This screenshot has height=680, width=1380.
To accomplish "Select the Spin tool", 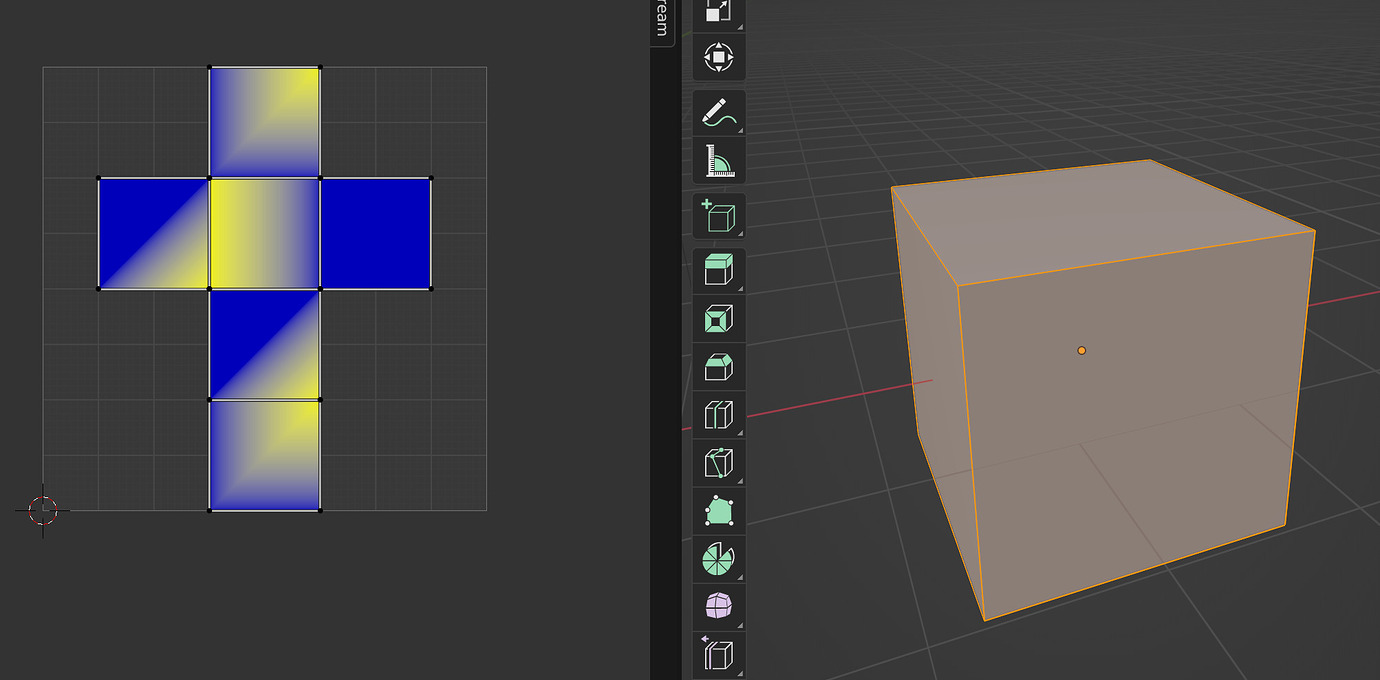I will (718, 558).
